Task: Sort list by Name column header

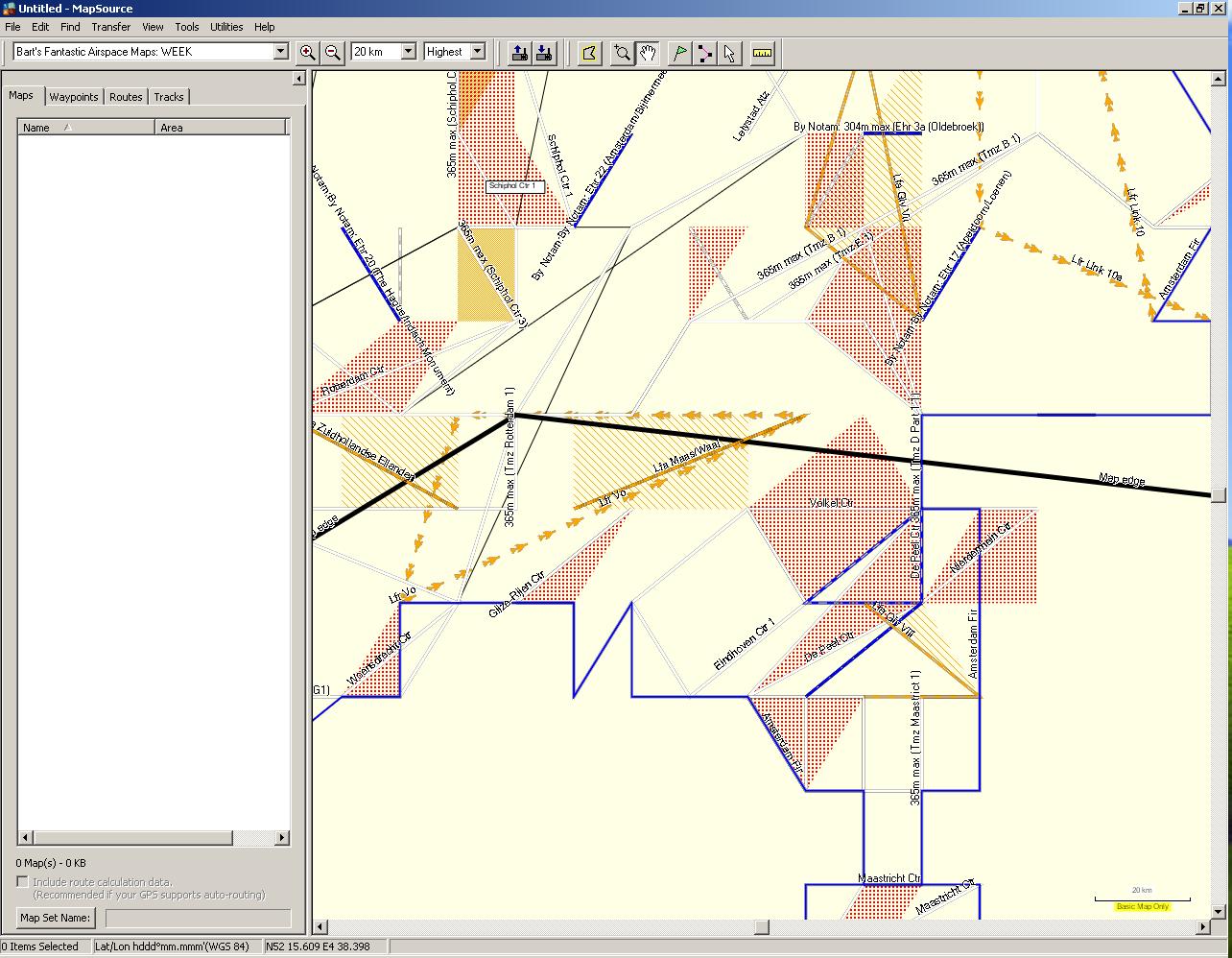Action: pyautogui.click(x=86, y=128)
